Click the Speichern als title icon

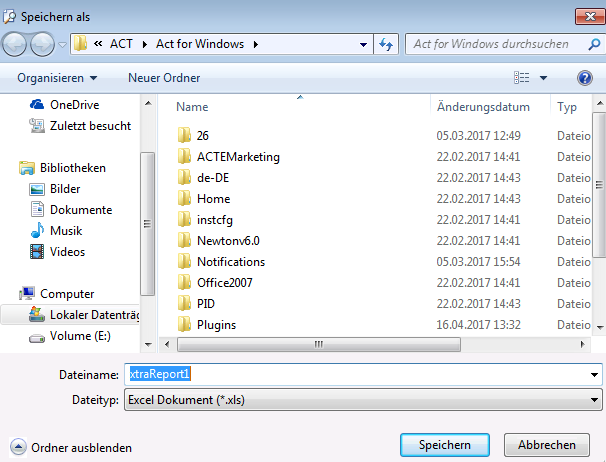click(x=9, y=17)
